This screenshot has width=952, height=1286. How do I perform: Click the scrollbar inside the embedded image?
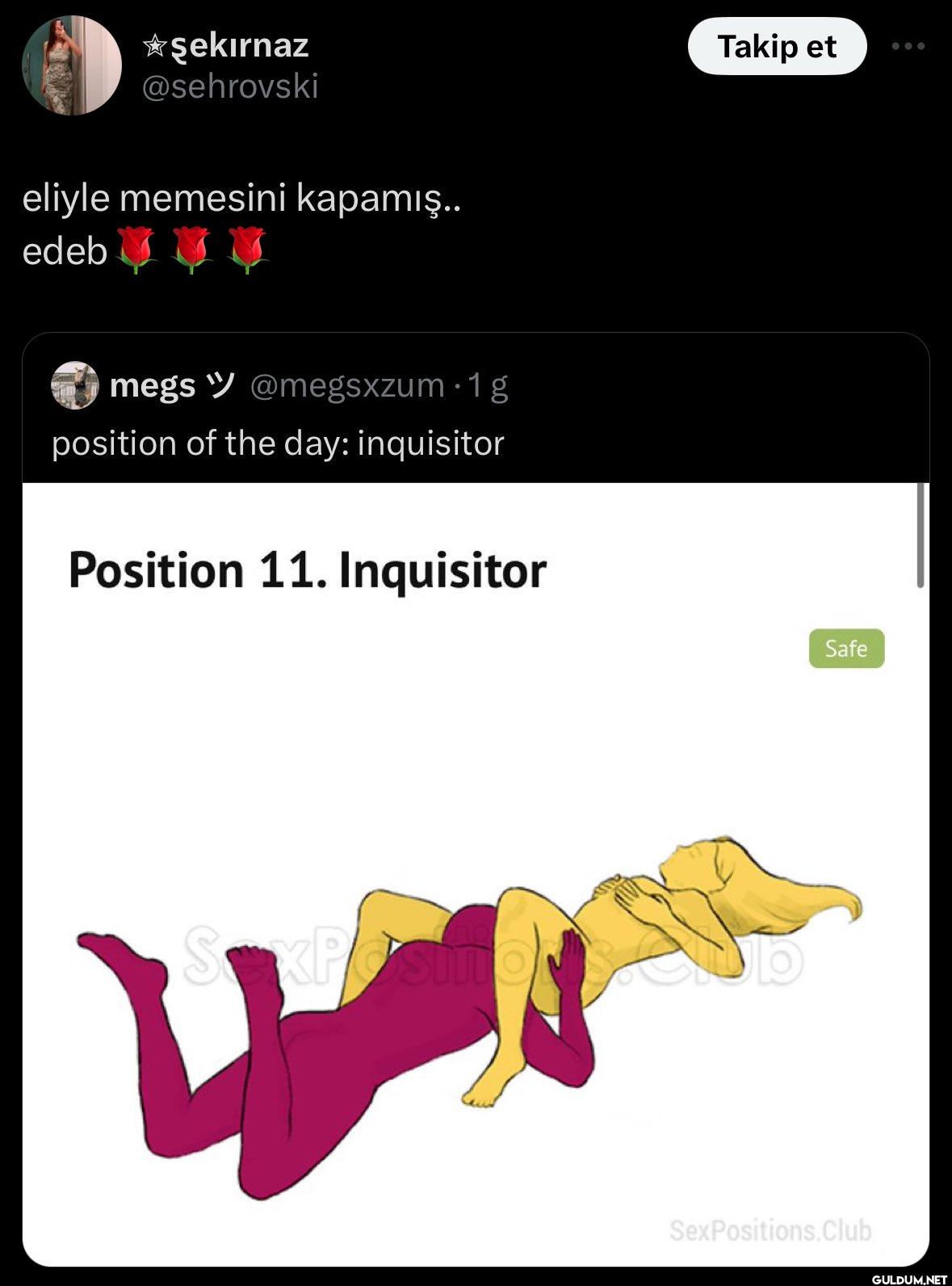point(921,535)
